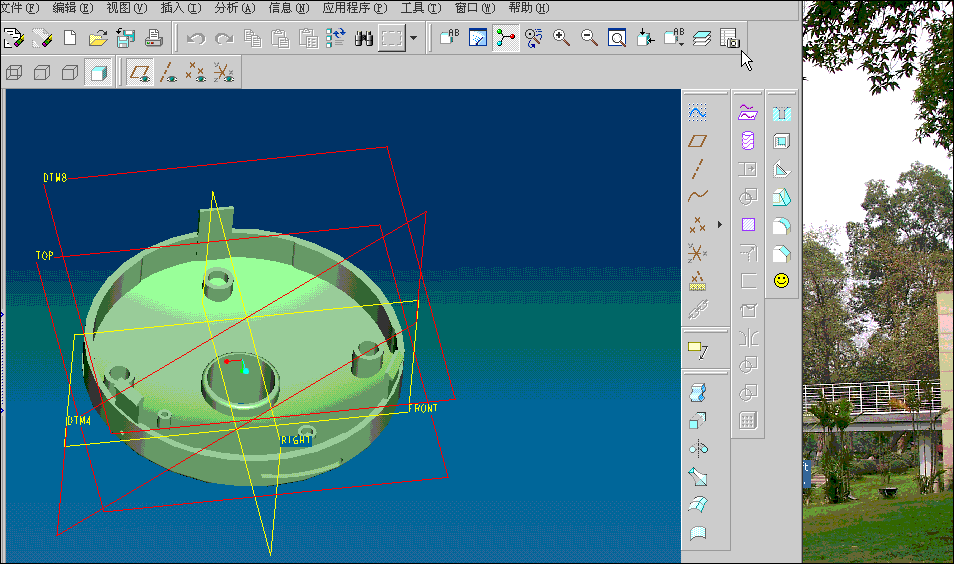Open the 工具(T) menu

(421, 8)
